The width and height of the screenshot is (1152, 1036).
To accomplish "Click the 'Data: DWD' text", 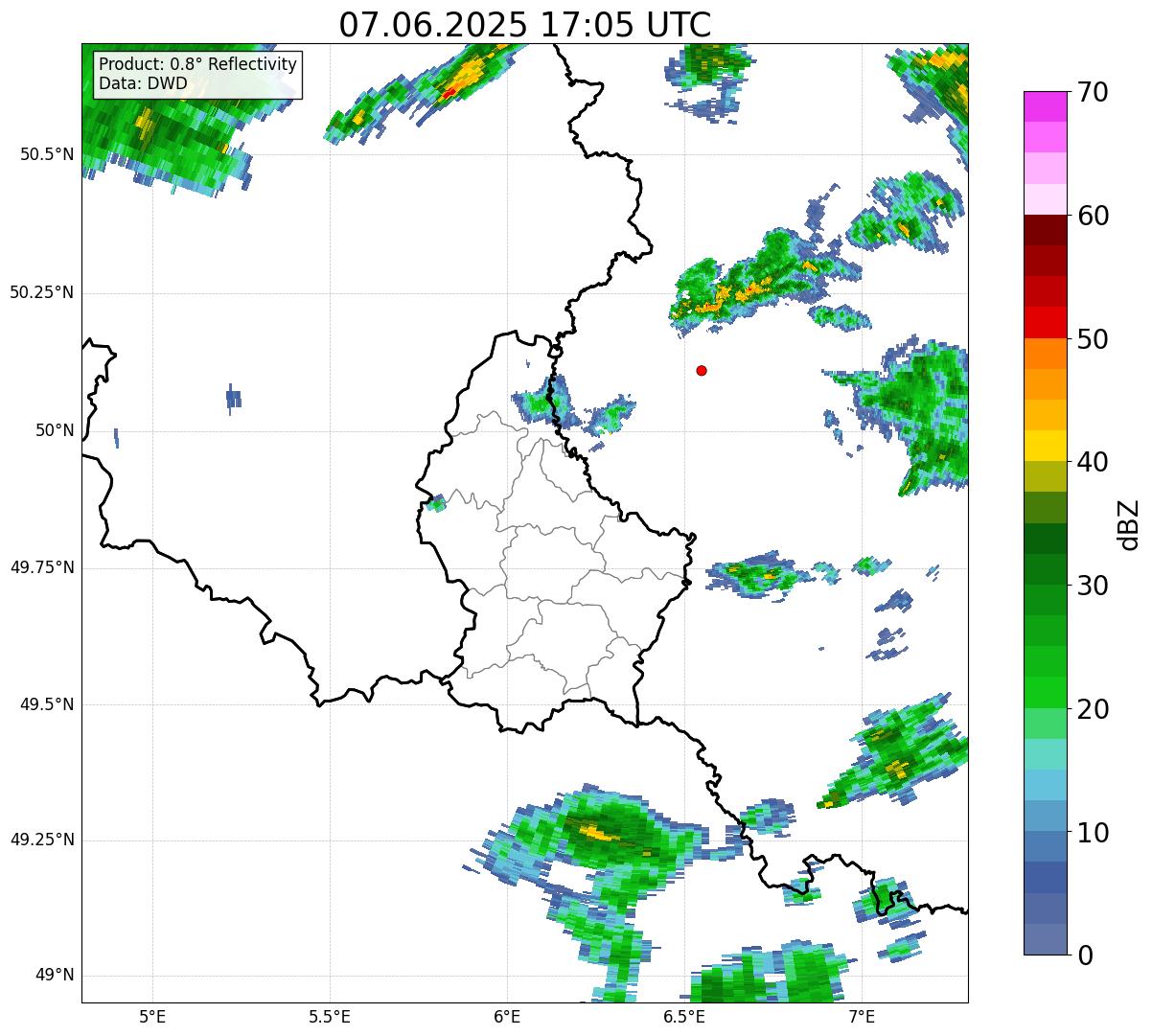I will tap(143, 83).
